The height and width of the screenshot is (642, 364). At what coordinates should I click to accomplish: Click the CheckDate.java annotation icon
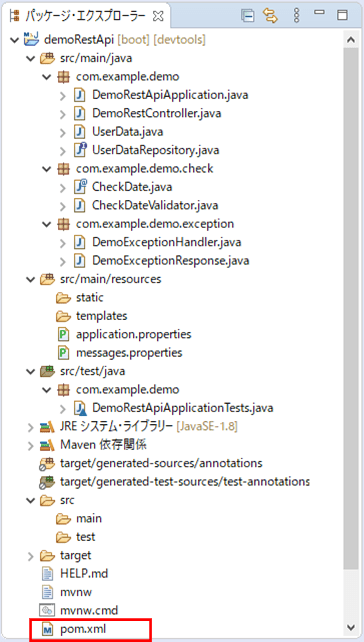click(x=80, y=186)
